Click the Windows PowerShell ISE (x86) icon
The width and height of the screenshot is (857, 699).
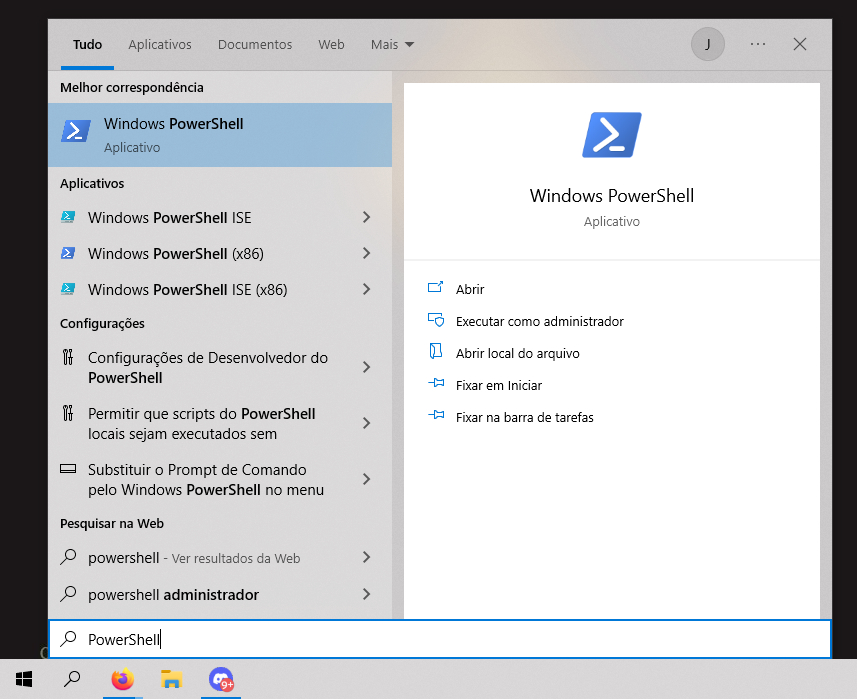coord(68,289)
